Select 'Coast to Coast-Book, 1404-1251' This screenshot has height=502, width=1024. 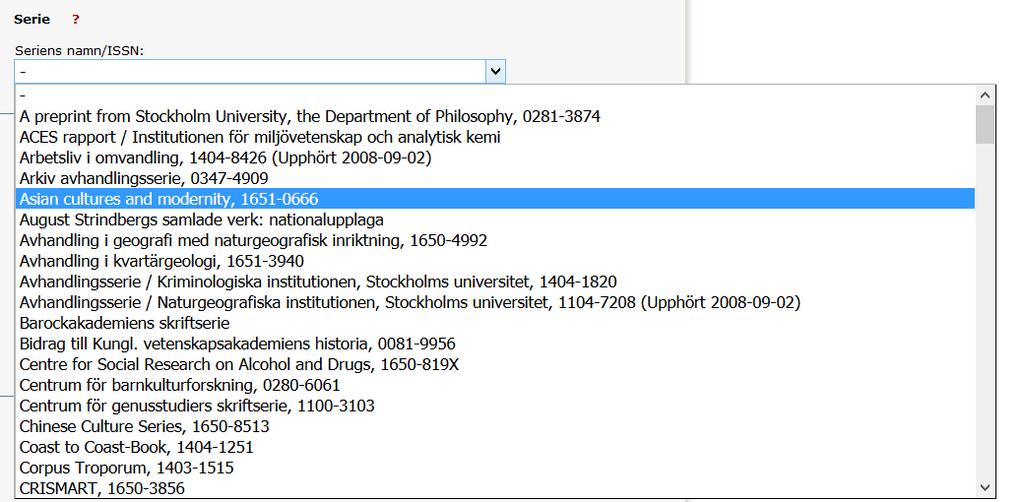[x=495, y=447]
